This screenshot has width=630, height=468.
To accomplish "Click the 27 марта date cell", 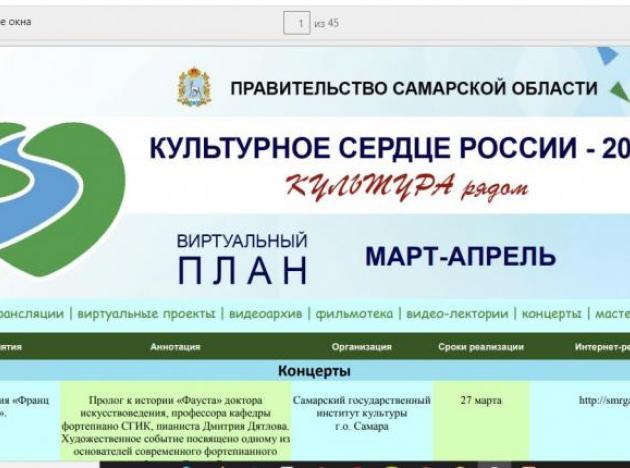I will click(481, 400).
